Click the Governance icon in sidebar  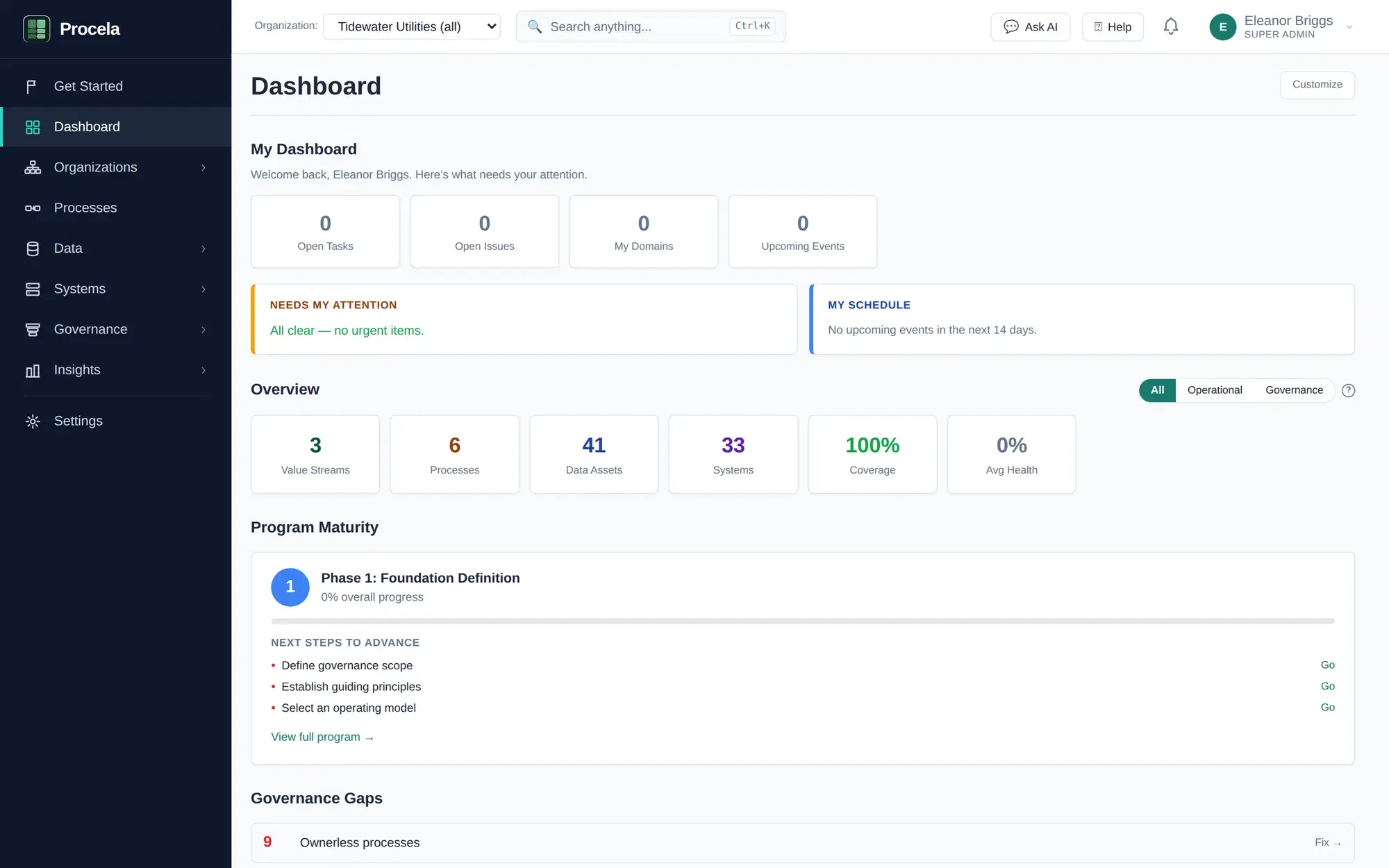(x=32, y=329)
